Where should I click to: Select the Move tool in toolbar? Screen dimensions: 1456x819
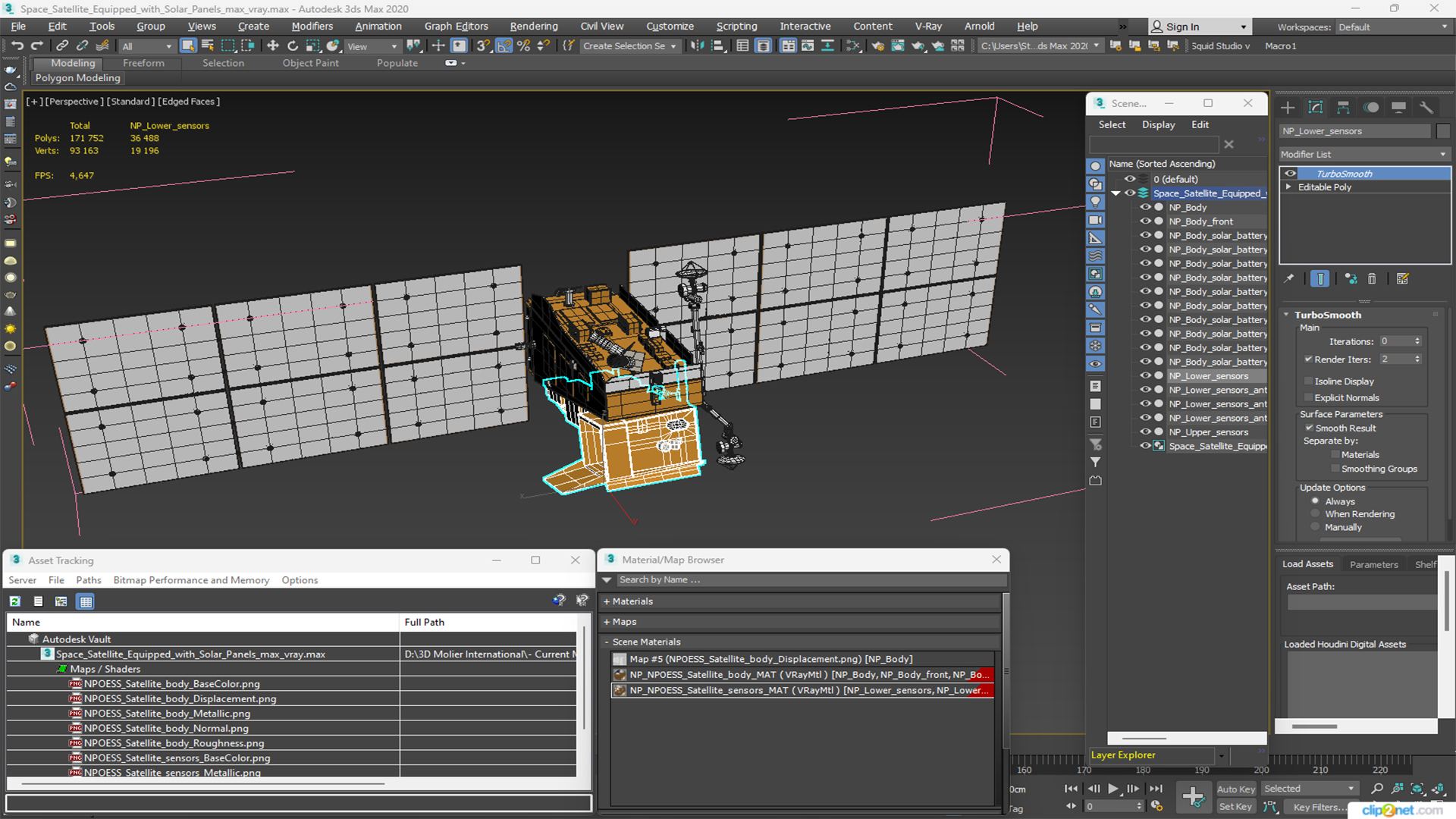click(272, 46)
